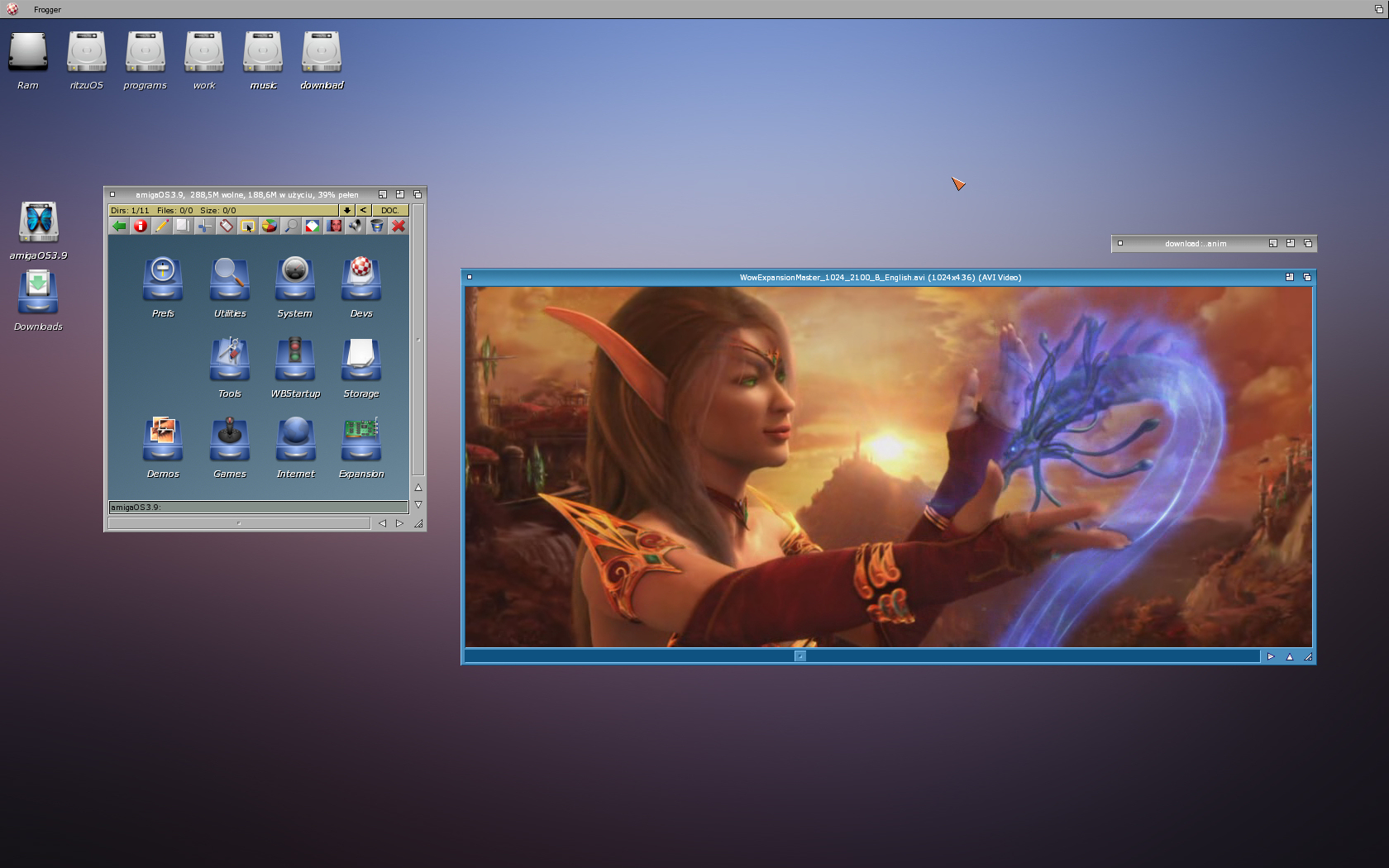This screenshot has height=868, width=1389.
Task: Open the red information icon in toolbar
Action: [141, 226]
